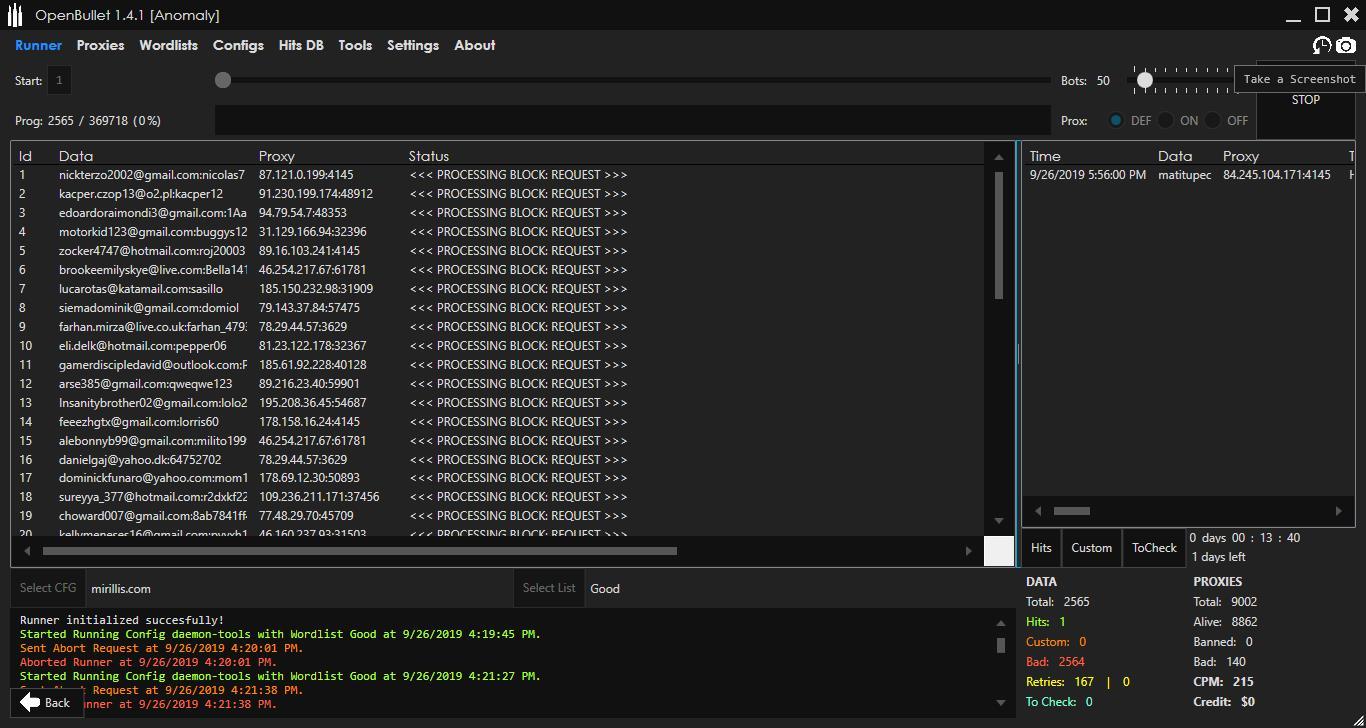Click proxy 109.236.211.171:37456 cell
Image resolution: width=1366 pixels, height=728 pixels.
click(319, 497)
